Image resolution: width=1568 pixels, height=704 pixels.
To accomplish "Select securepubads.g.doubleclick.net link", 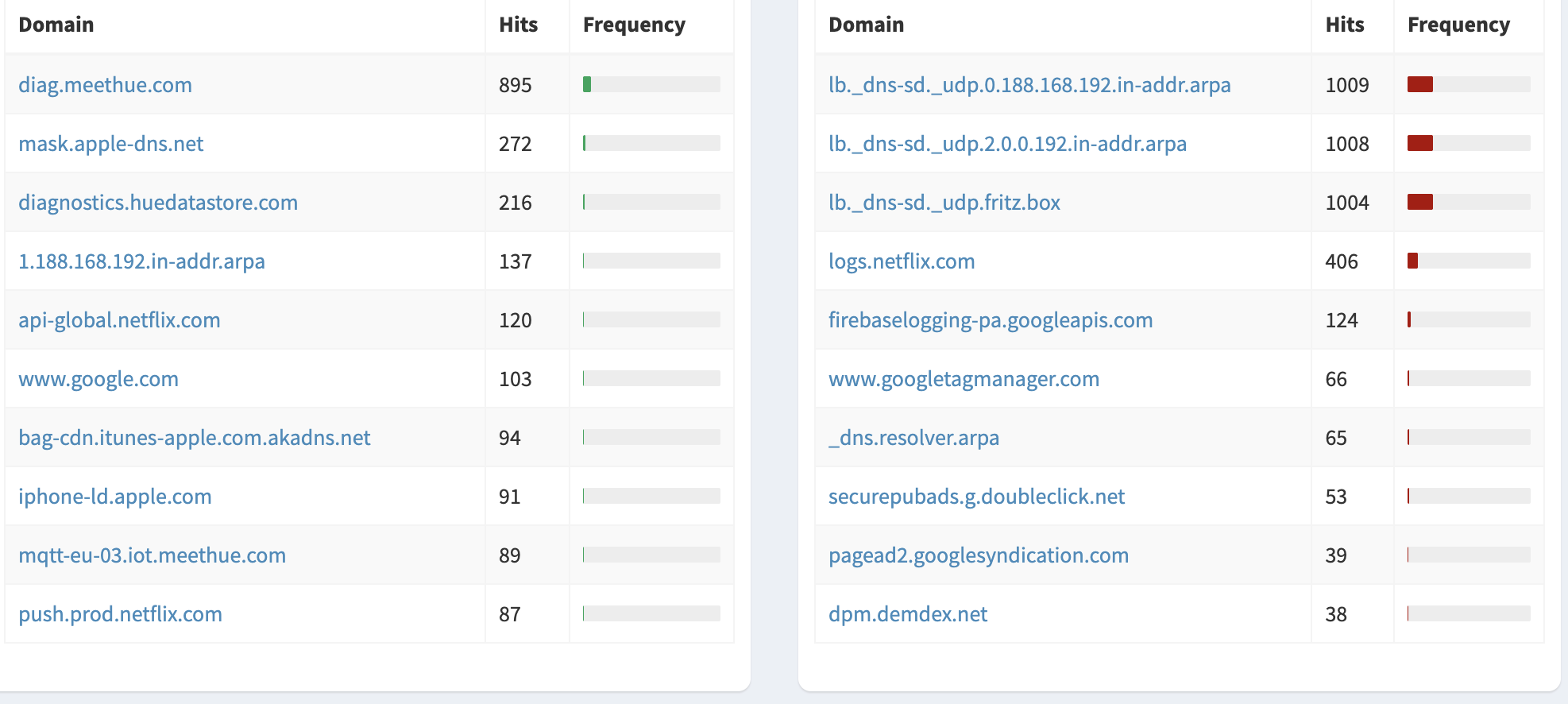I will 976,497.
